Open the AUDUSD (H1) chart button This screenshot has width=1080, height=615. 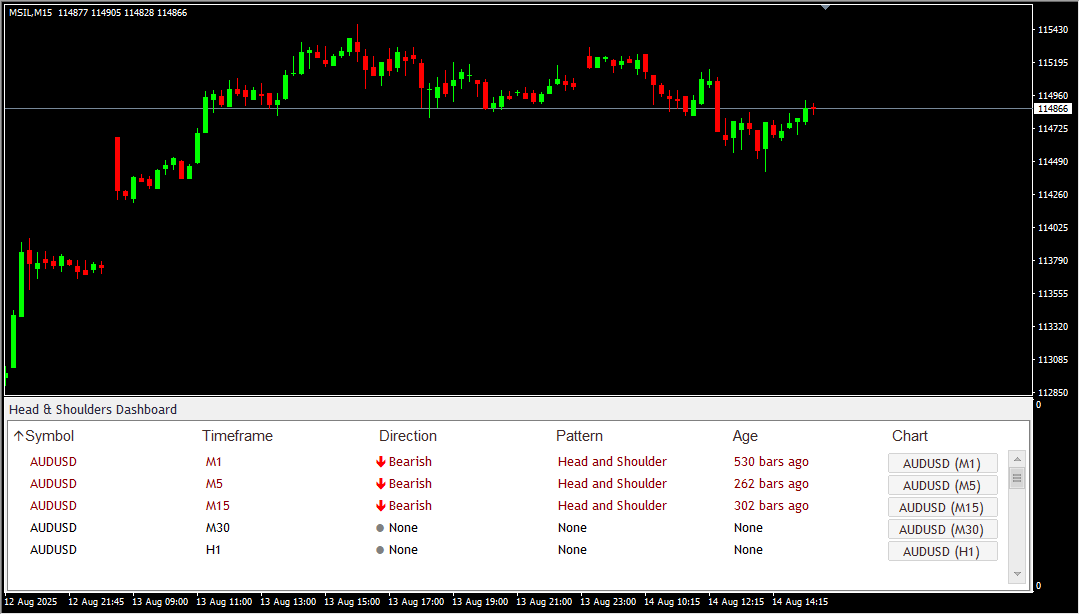[942, 552]
